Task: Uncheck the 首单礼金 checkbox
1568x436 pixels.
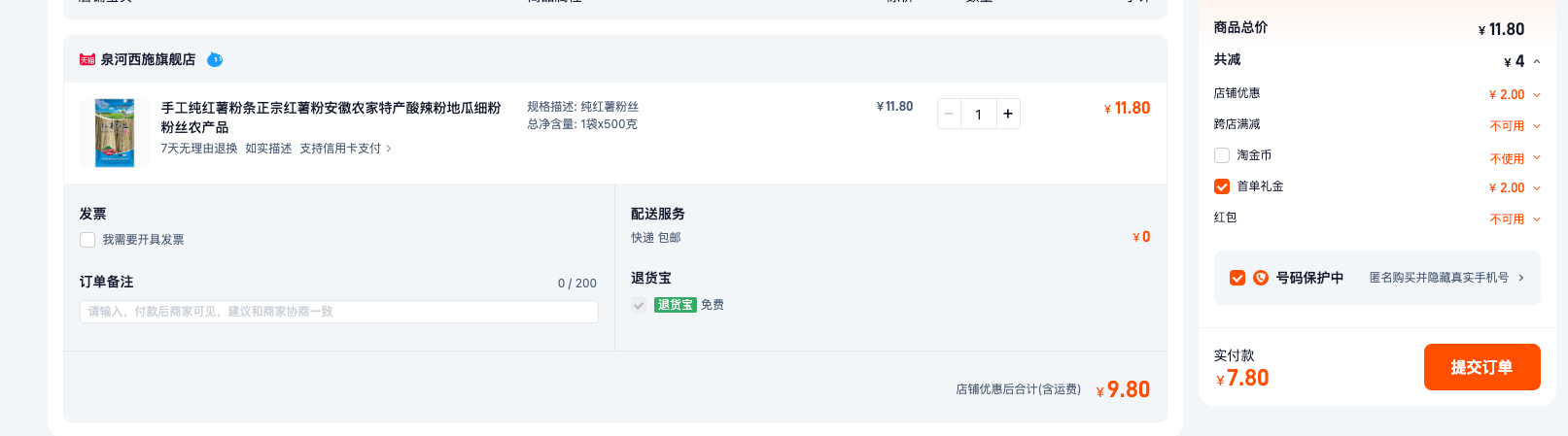Action: click(1222, 186)
